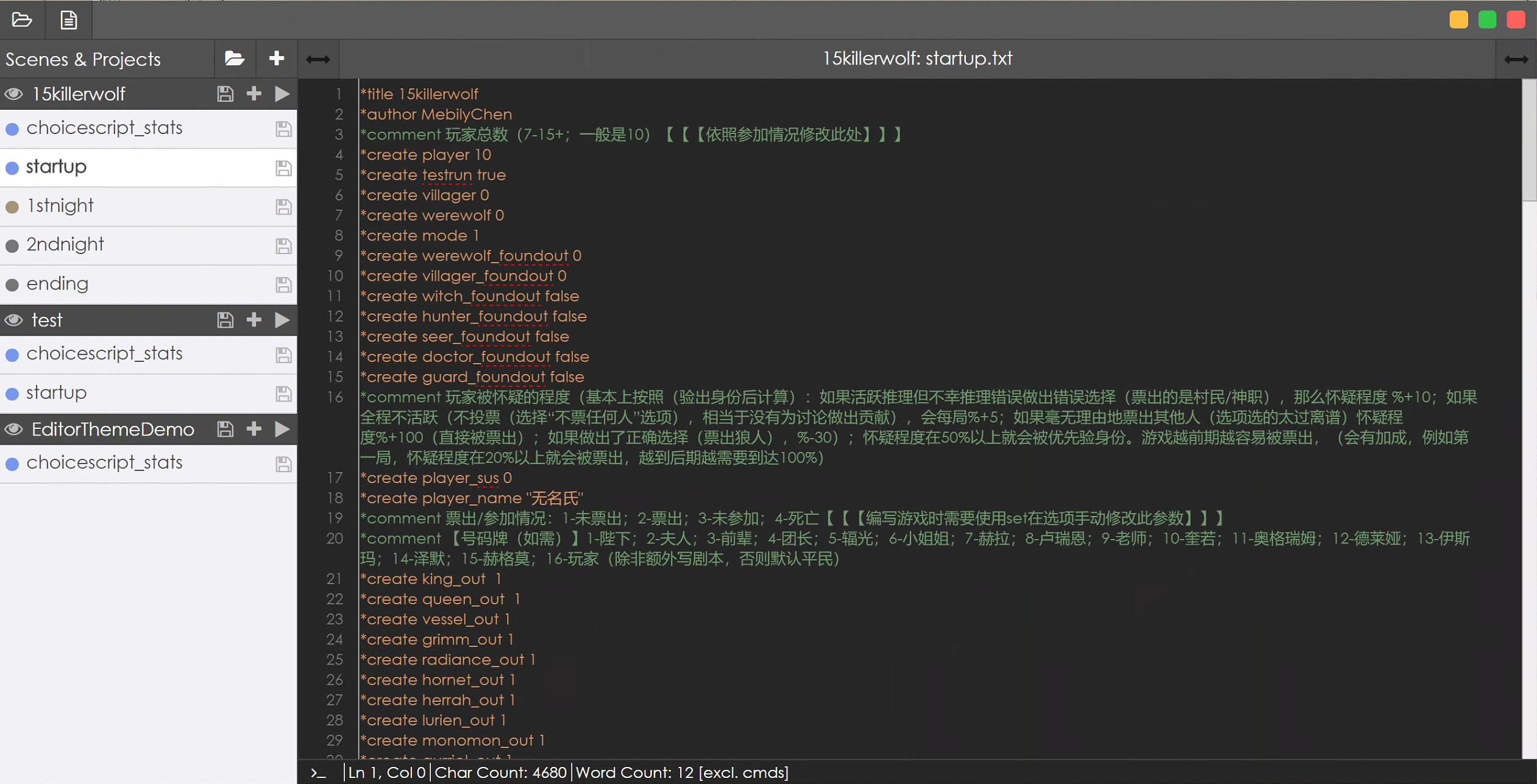Save the EditorThemeDemo project
Viewport: 1537px width, 784px height.
pos(225,429)
